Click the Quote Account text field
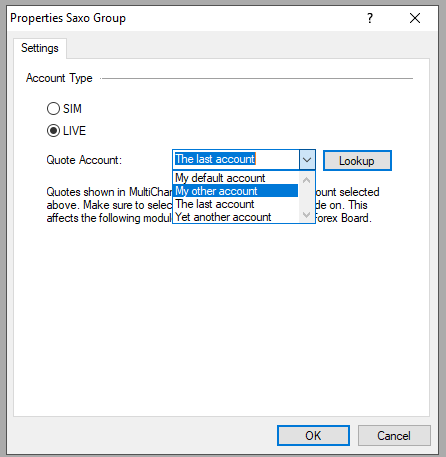 tap(236, 160)
